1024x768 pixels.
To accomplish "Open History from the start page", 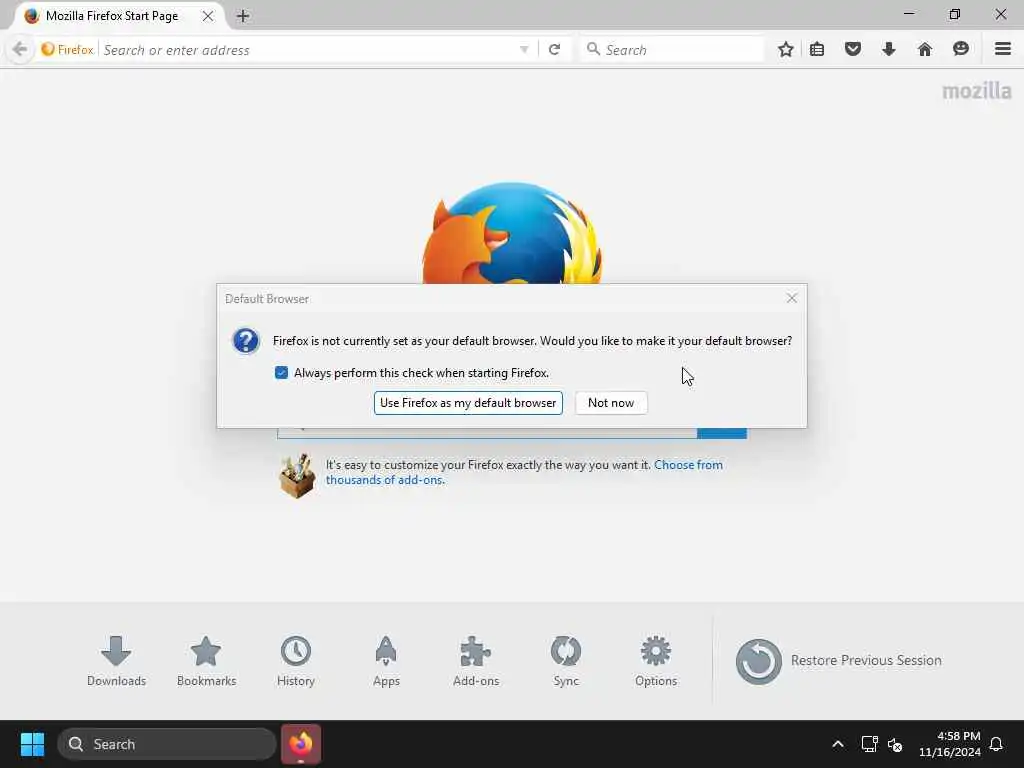I will (x=296, y=661).
